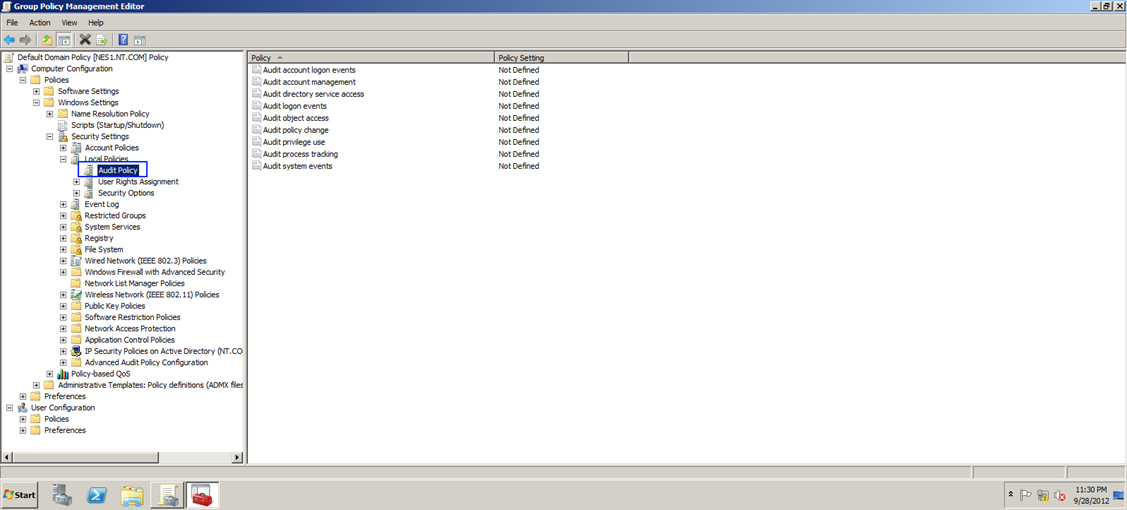Open Windows Explorer from taskbar
This screenshot has height=510, width=1127.
132,495
